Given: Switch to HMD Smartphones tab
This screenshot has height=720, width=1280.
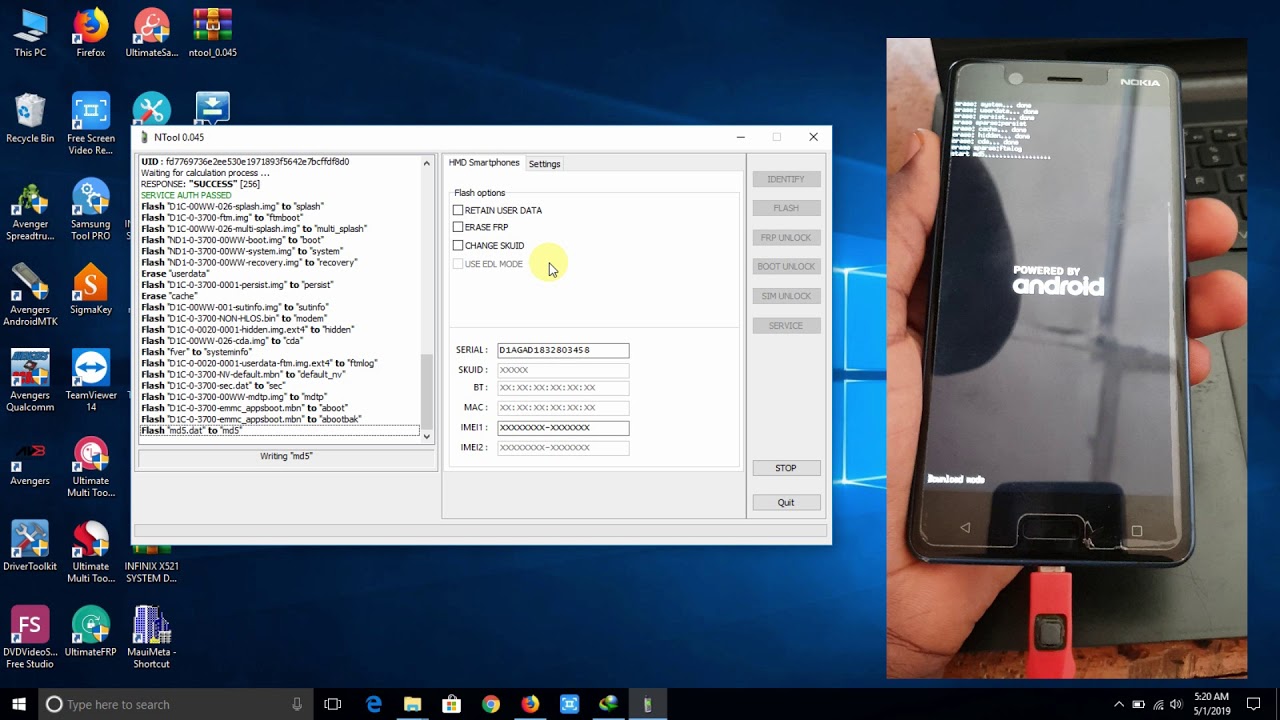Looking at the screenshot, I should 484,163.
